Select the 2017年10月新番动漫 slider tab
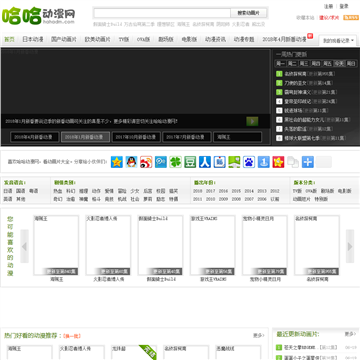Viewport: 360px width, 360px height. click(x=136, y=137)
